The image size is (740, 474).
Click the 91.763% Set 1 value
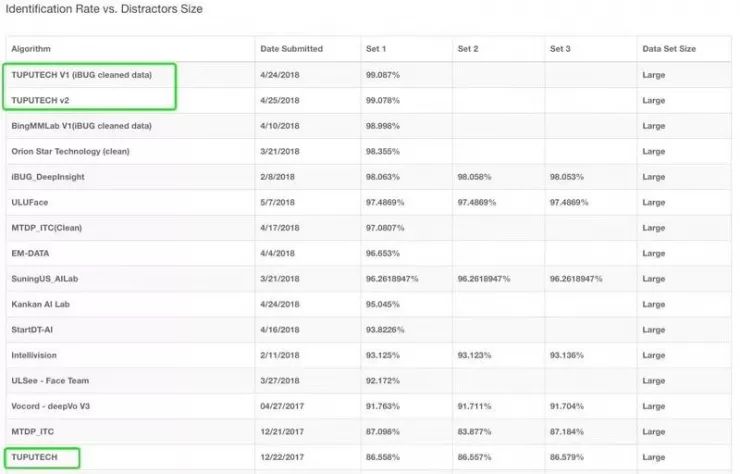tap(383, 406)
